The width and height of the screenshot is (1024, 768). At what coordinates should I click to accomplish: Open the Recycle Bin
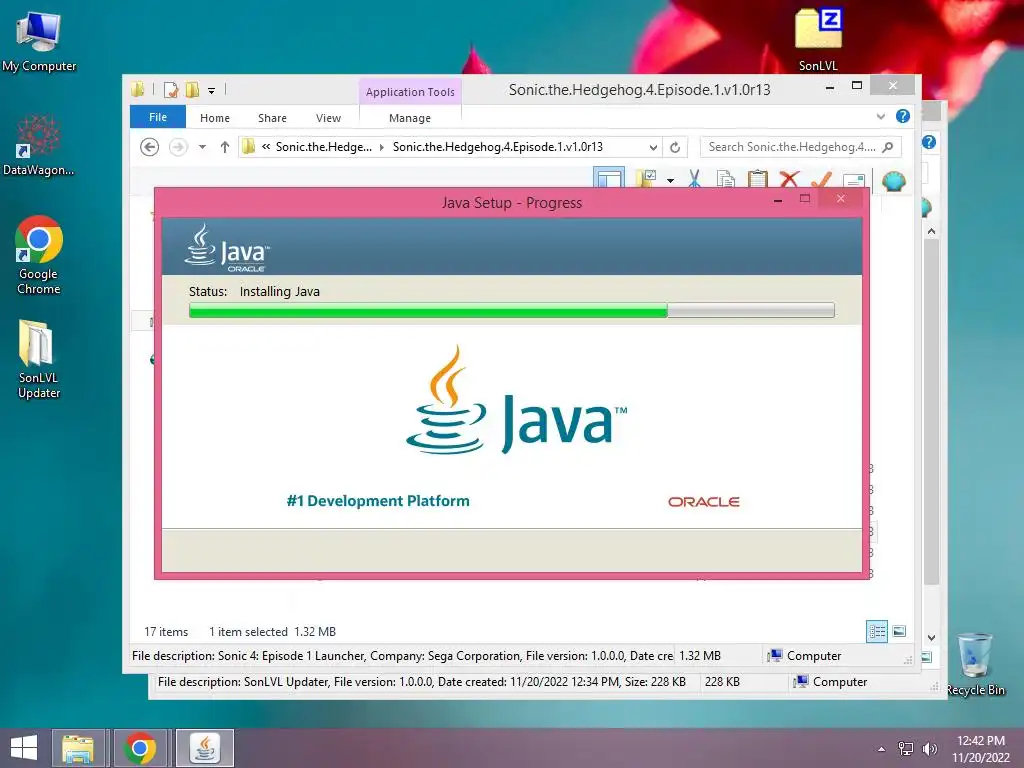click(x=975, y=664)
